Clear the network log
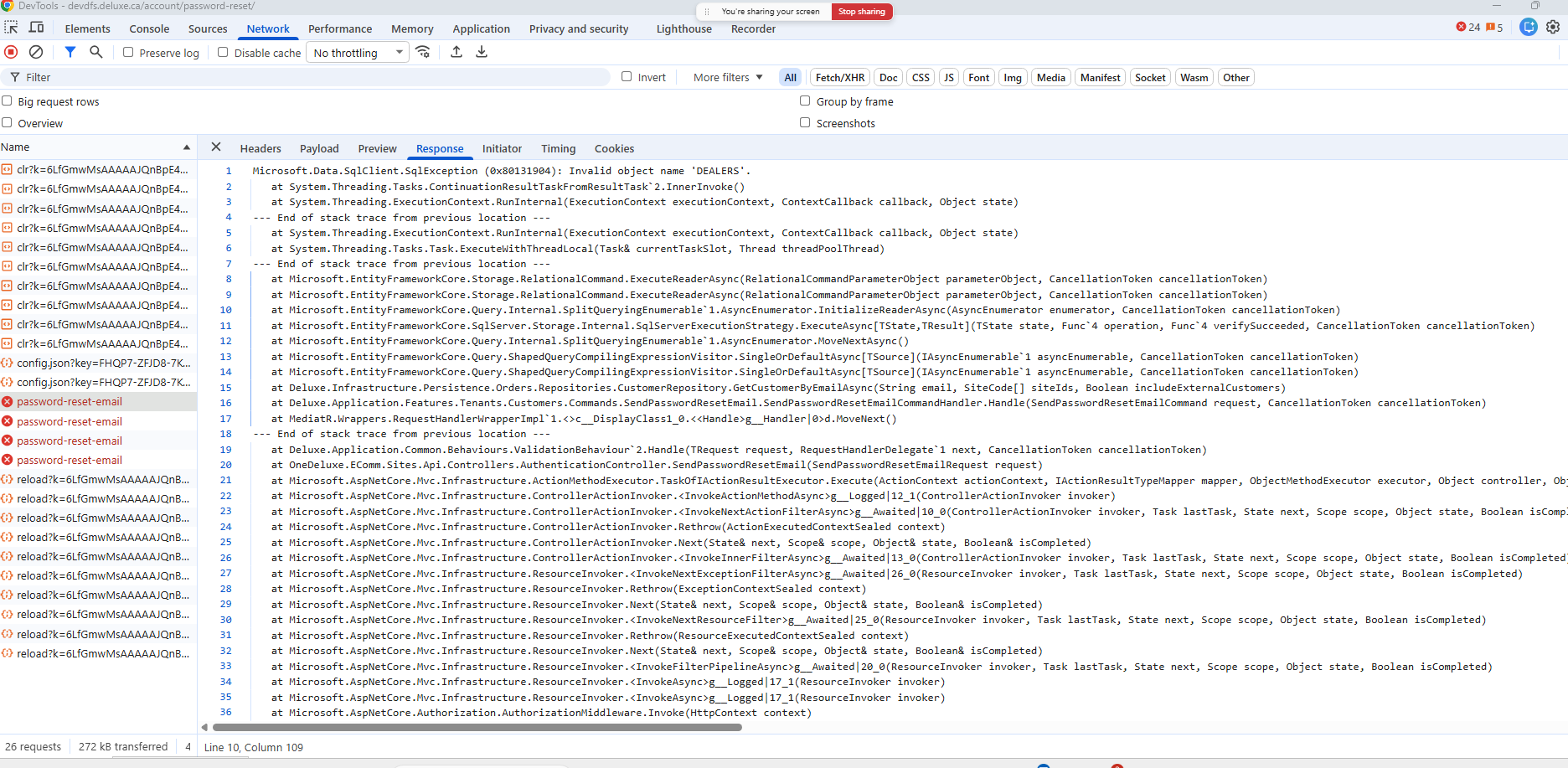Viewport: 1568px width, 768px height. click(x=36, y=52)
